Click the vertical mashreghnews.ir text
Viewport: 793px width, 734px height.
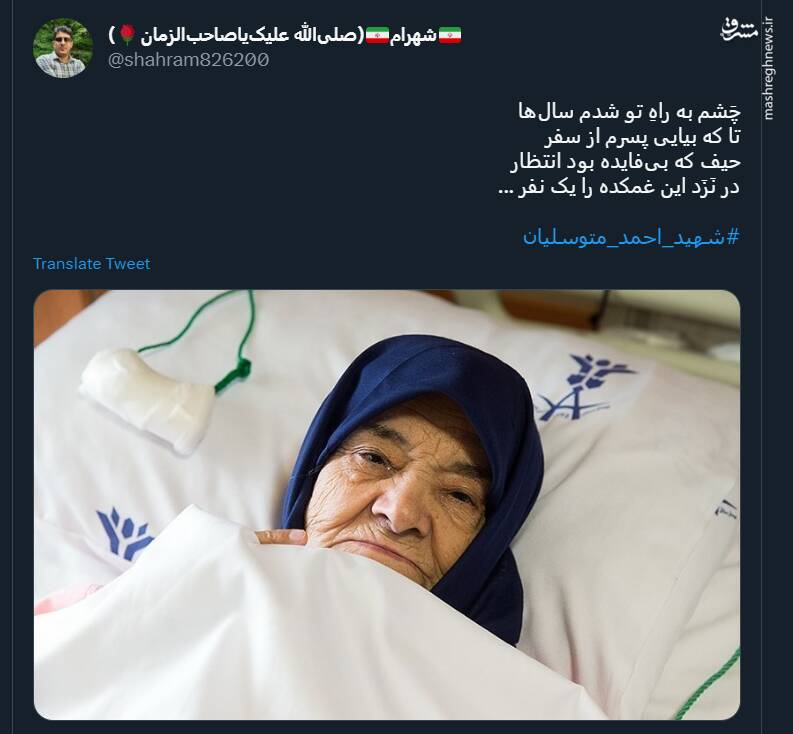tap(769, 69)
